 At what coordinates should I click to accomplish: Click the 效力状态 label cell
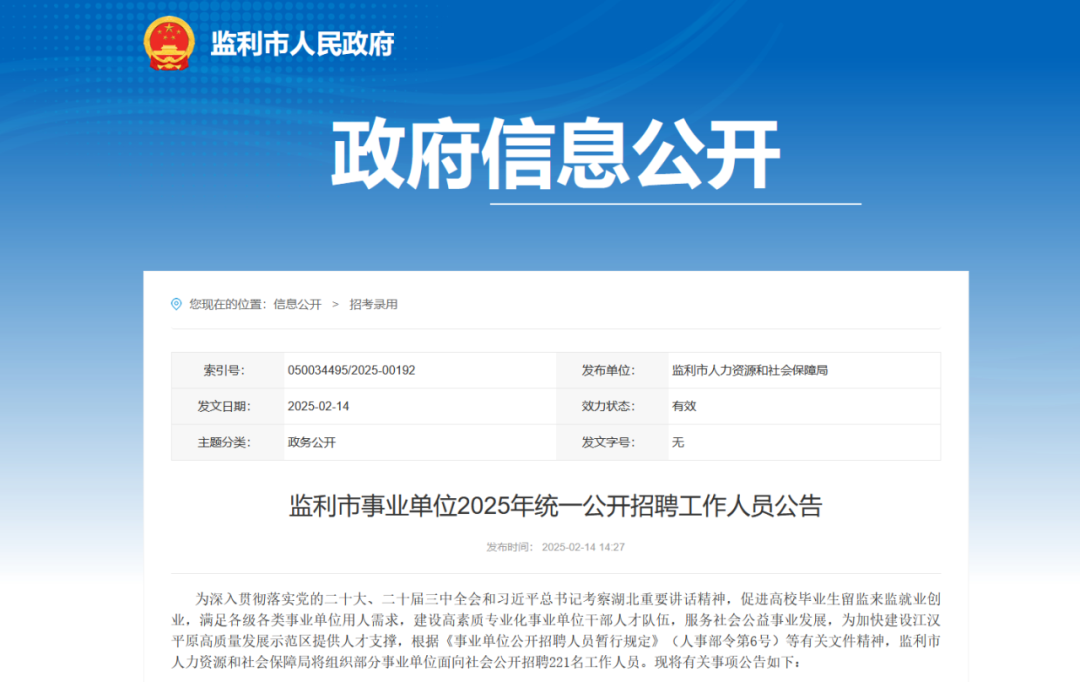tap(612, 406)
